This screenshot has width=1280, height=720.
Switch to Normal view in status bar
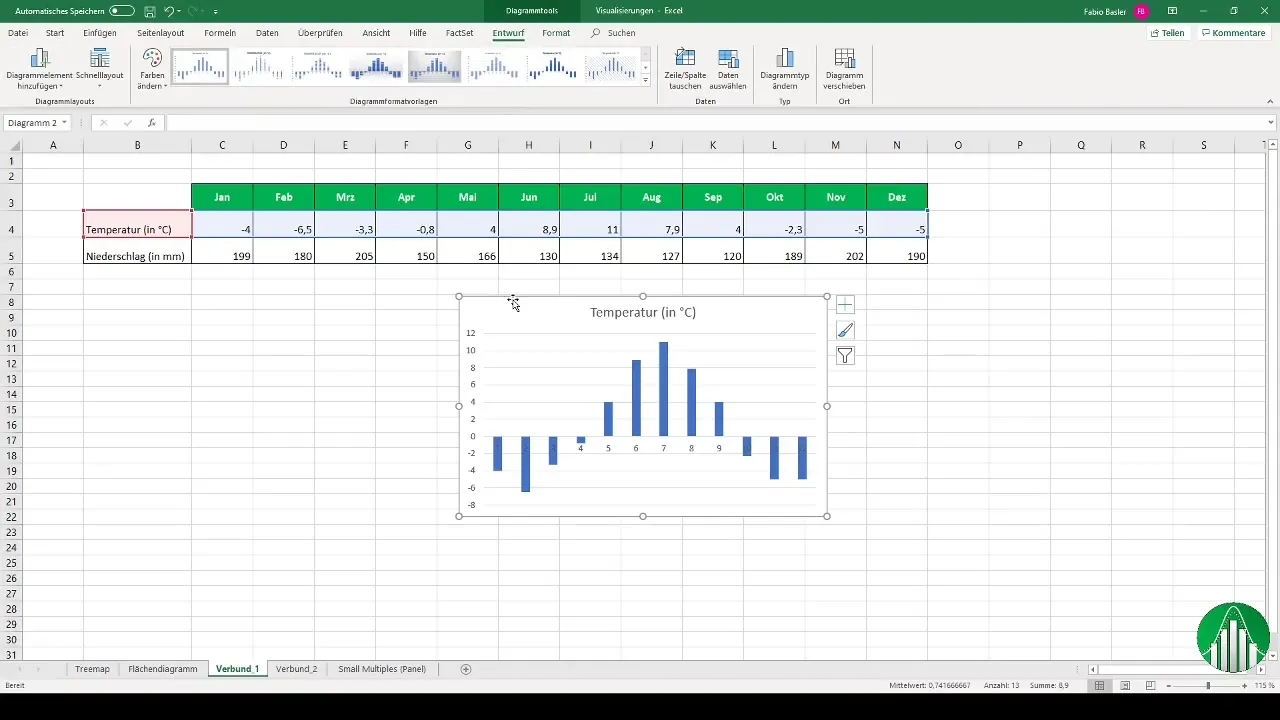[1099, 686]
